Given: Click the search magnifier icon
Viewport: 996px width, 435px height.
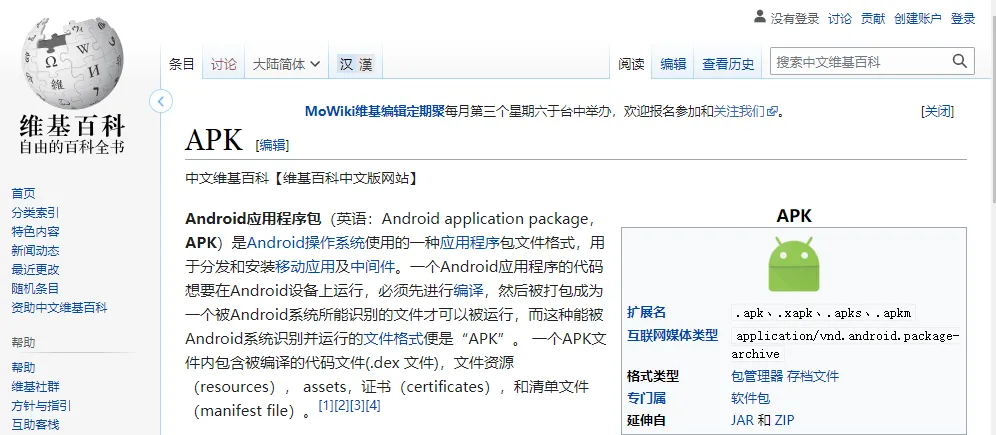Looking at the screenshot, I should pyautogui.click(x=959, y=62).
